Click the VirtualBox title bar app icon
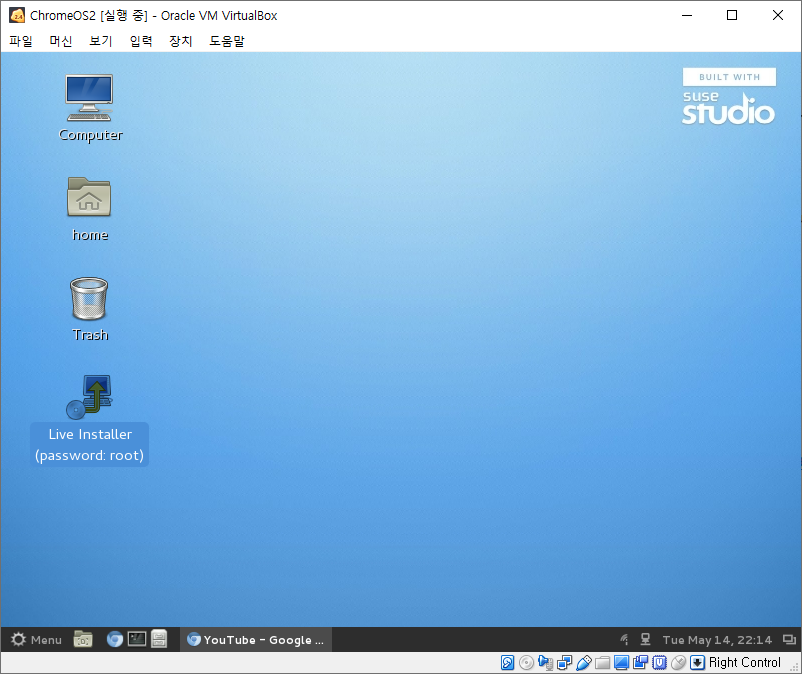802x674 pixels. point(17,15)
